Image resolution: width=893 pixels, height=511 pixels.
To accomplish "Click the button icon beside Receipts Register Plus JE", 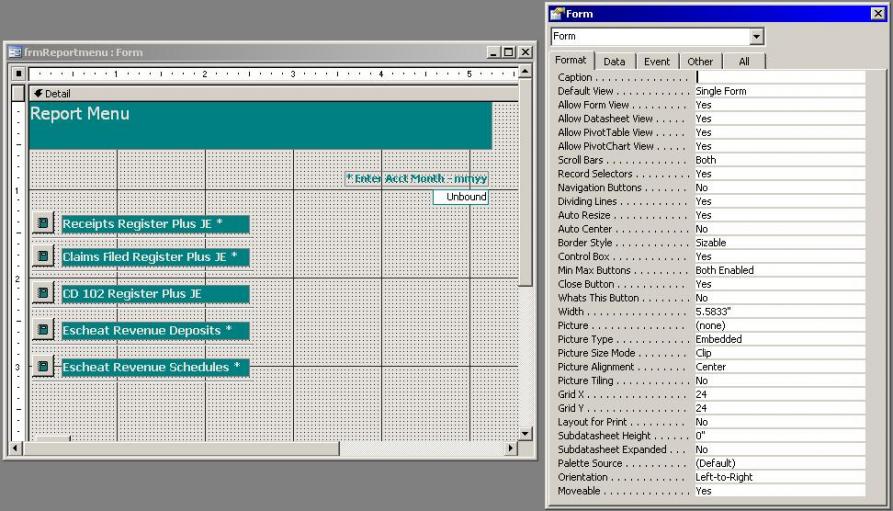I will pyautogui.click(x=43, y=223).
